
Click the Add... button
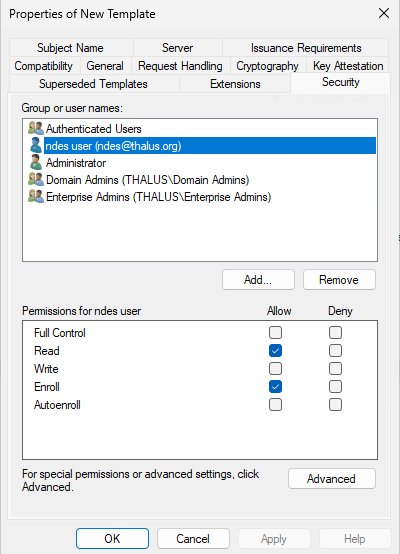pyautogui.click(x=258, y=280)
